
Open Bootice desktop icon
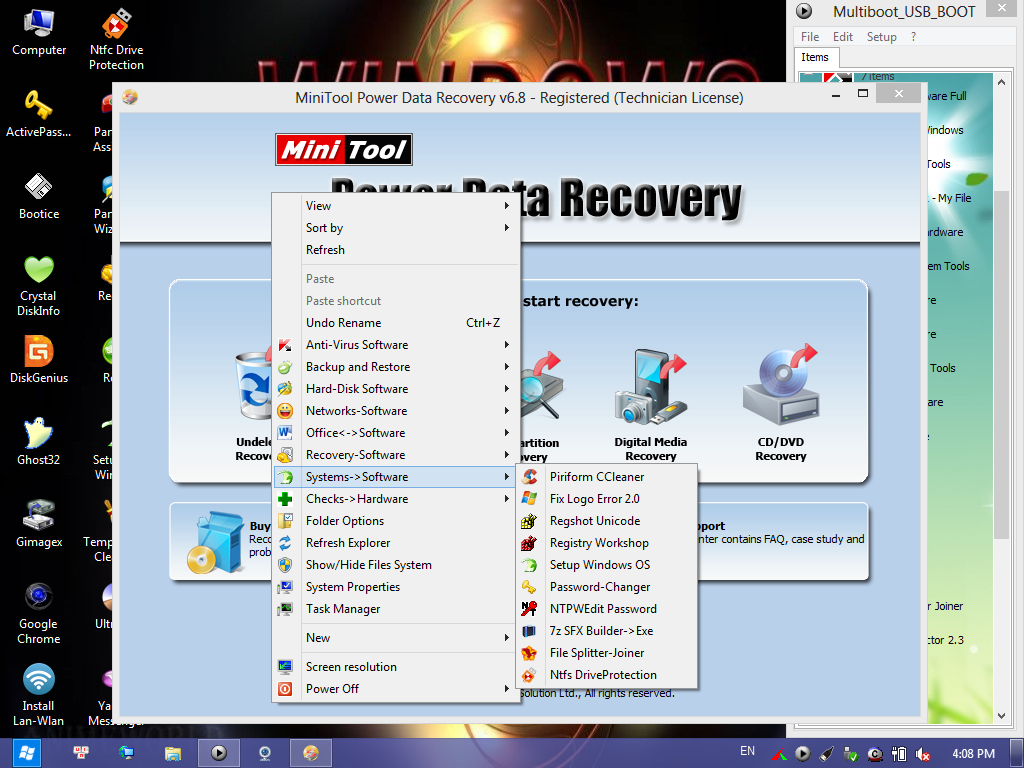click(39, 196)
